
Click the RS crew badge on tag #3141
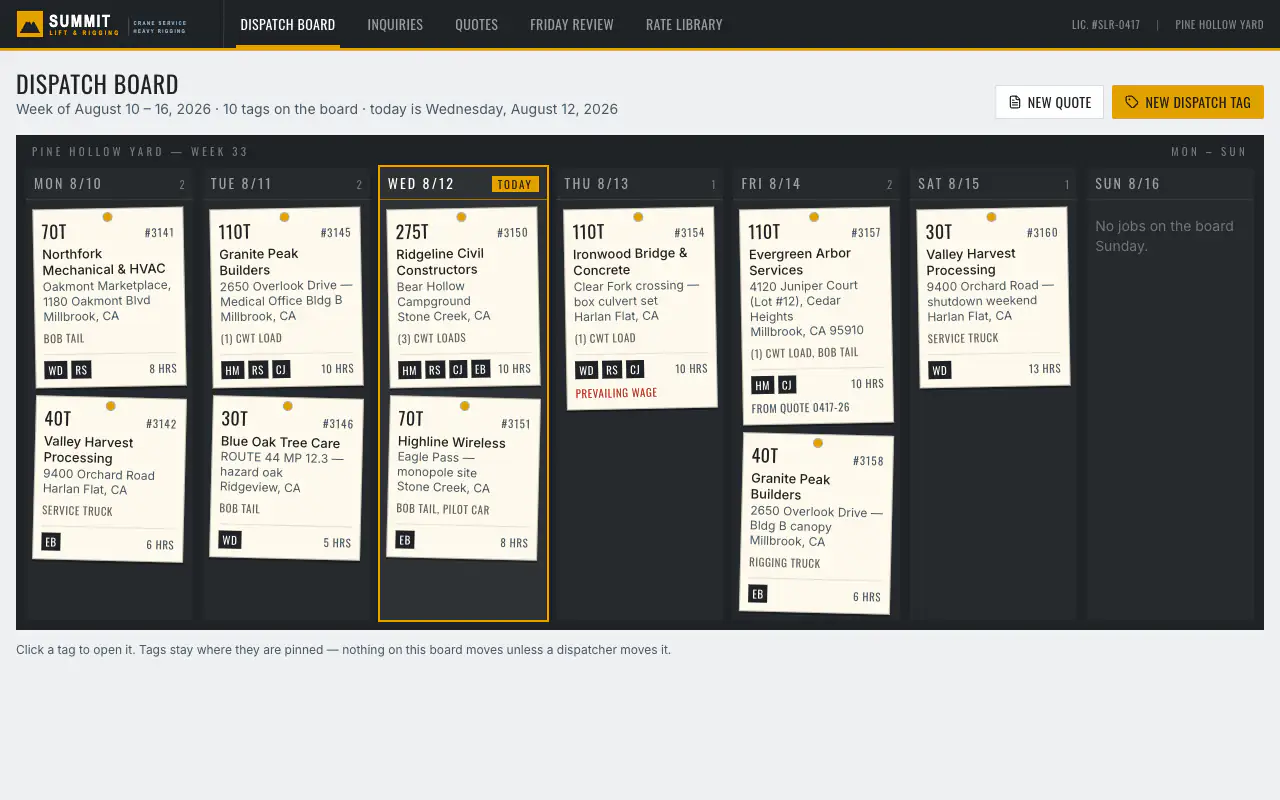[x=81, y=370]
